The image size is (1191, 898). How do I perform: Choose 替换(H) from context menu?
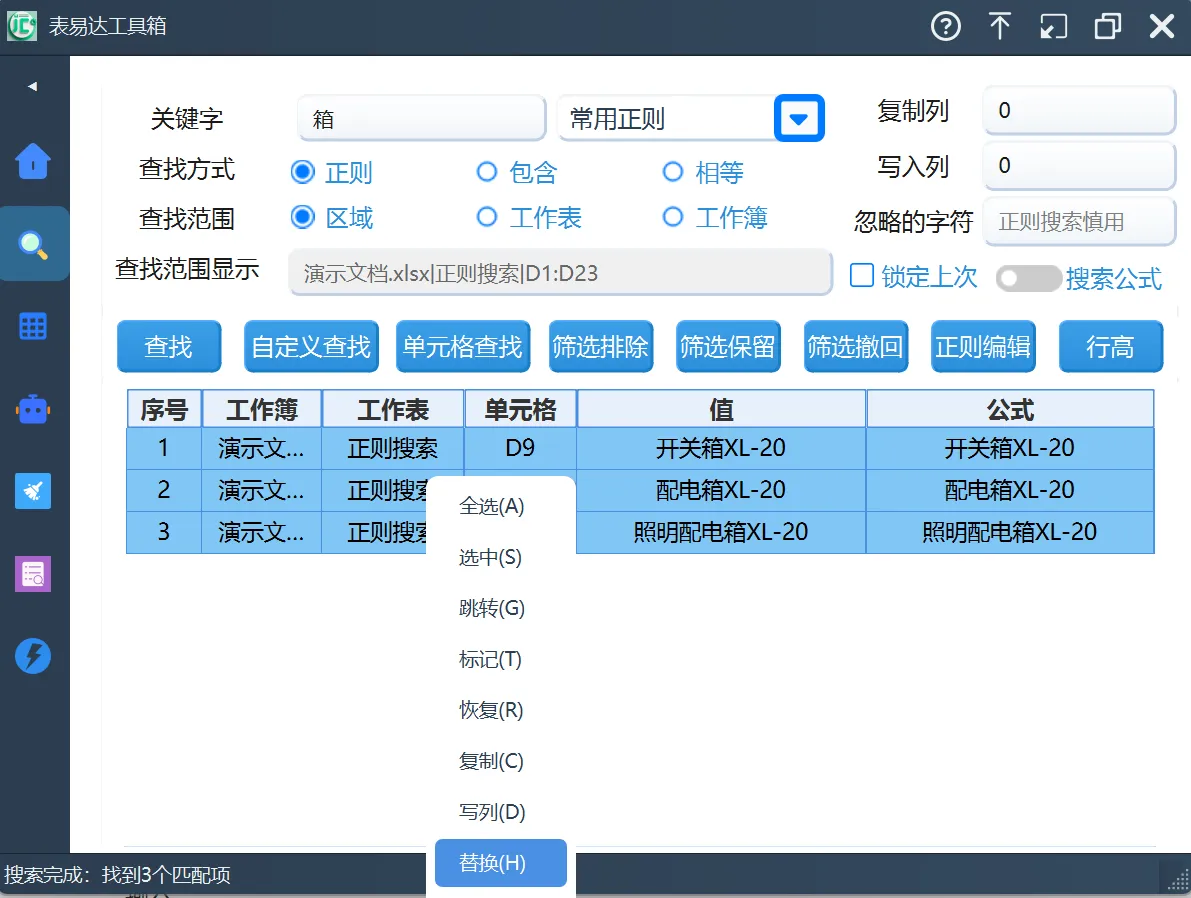tap(501, 863)
